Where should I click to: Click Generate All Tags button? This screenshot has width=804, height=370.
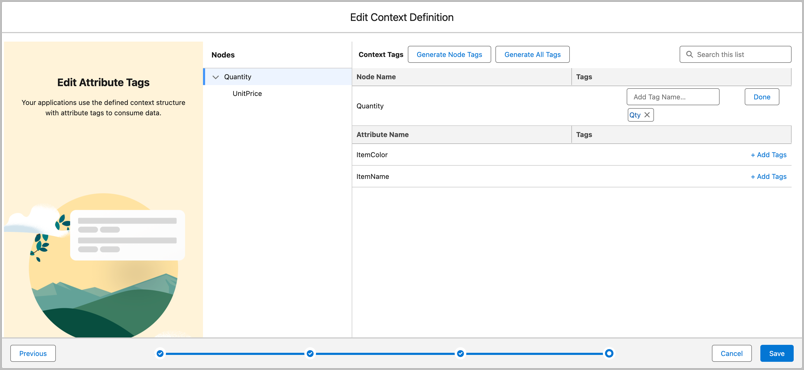532,54
